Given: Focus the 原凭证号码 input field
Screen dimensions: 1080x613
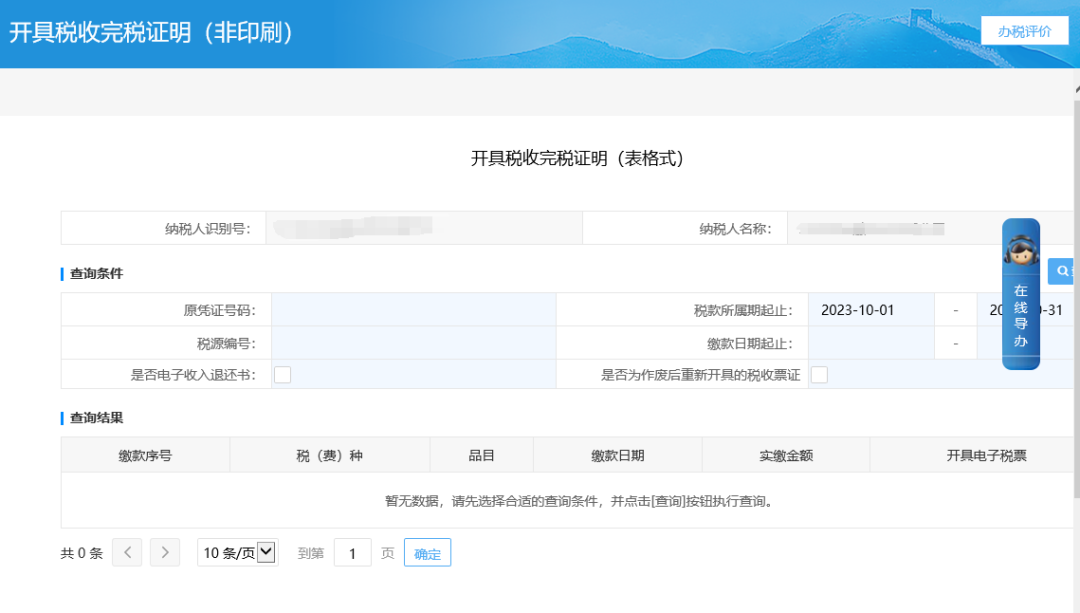Looking at the screenshot, I should pyautogui.click(x=413, y=310).
